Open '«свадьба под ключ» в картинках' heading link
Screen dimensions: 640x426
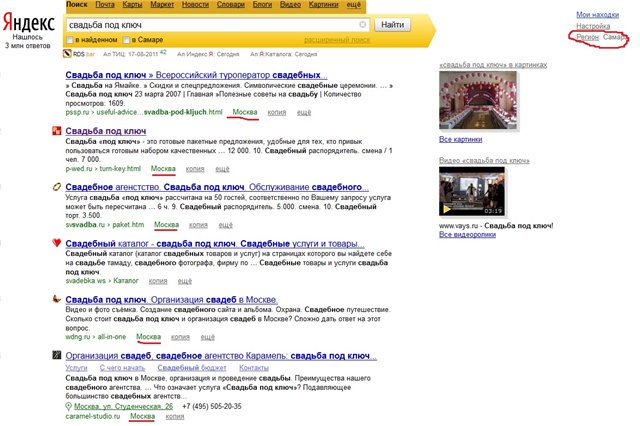(x=493, y=65)
